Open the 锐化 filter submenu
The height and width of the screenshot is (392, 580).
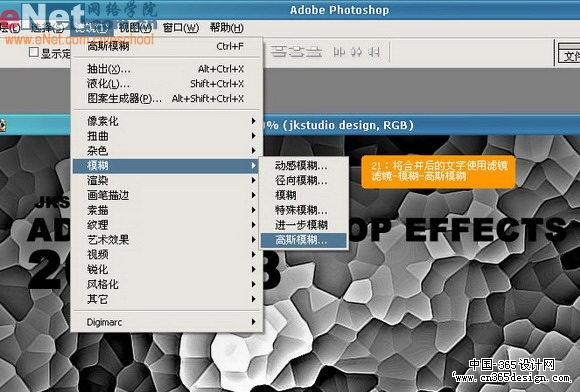point(167,269)
